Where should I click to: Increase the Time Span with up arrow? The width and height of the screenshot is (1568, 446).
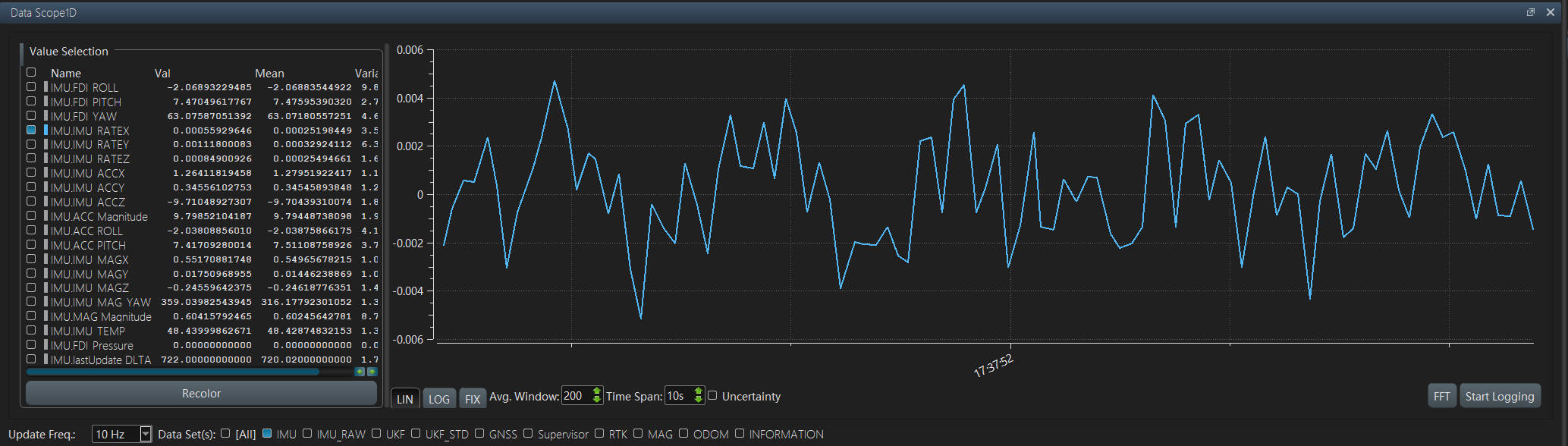point(699,391)
